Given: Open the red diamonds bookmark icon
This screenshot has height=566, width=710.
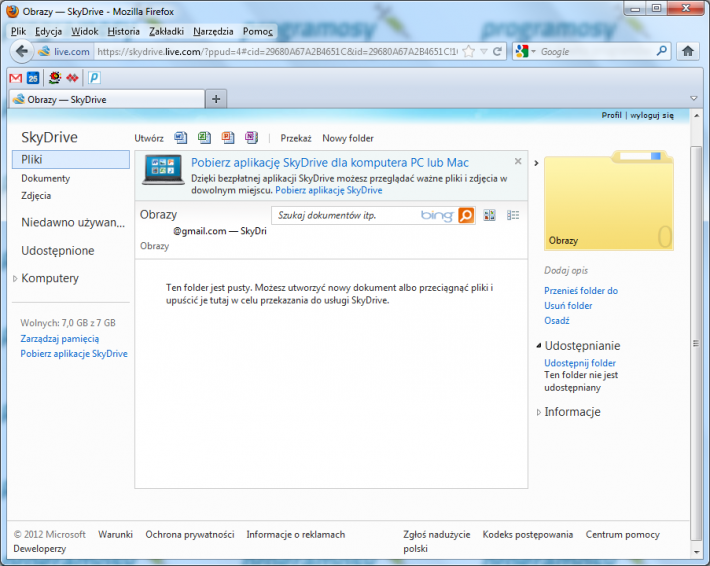Looking at the screenshot, I should [72, 78].
